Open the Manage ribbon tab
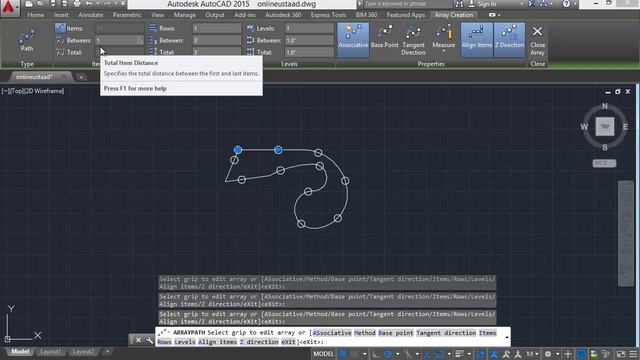 click(x=184, y=15)
